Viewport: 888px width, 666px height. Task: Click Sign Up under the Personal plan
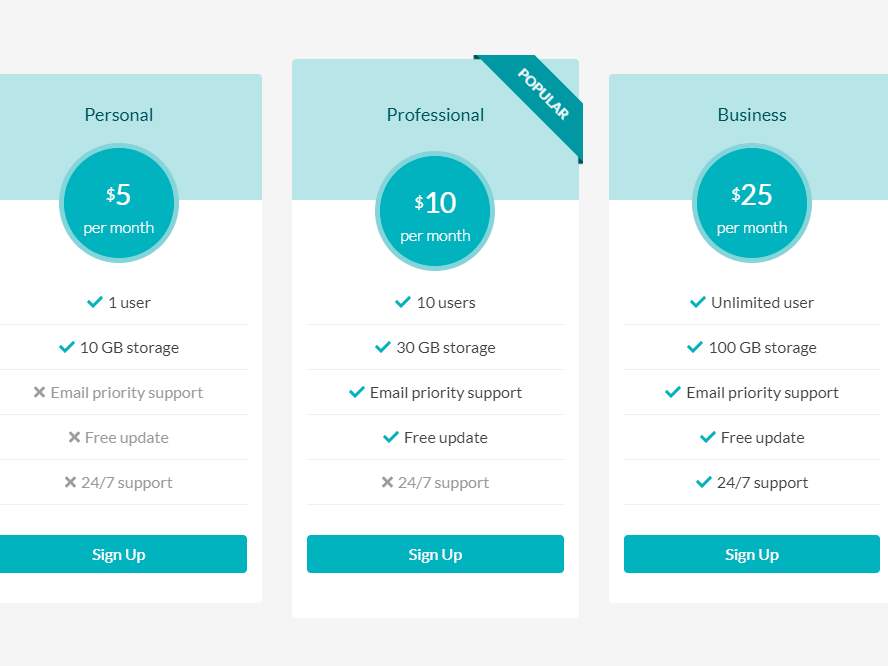pyautogui.click(x=119, y=554)
